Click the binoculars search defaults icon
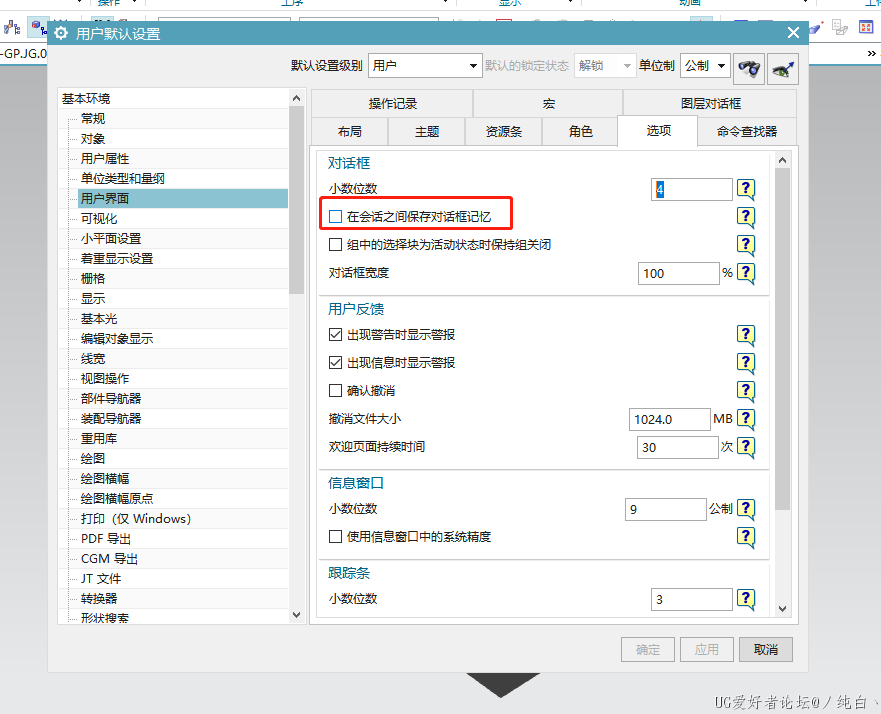 tap(749, 69)
